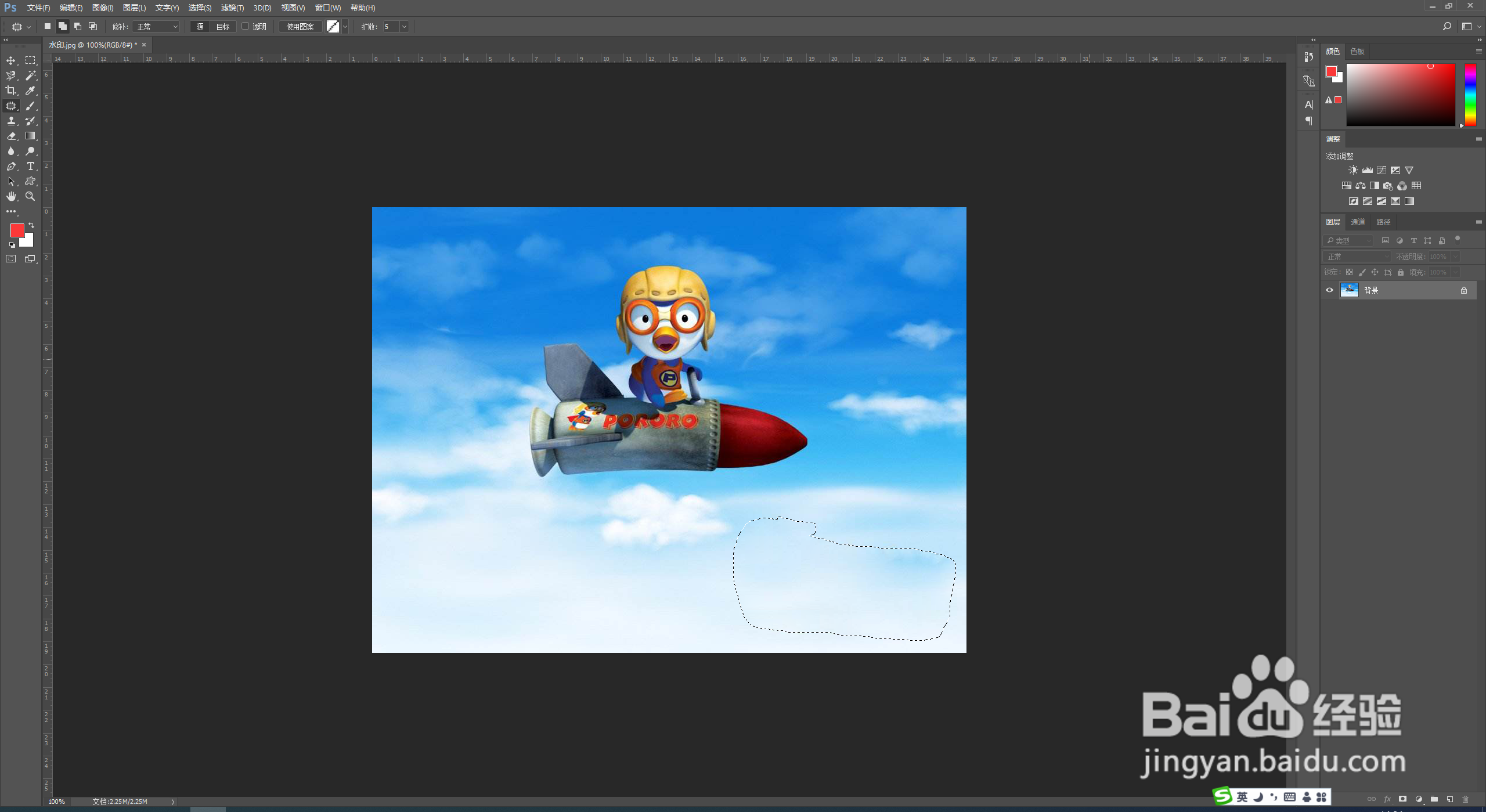Click the 使用图案 button
1486x812 pixels.
pyautogui.click(x=300, y=27)
